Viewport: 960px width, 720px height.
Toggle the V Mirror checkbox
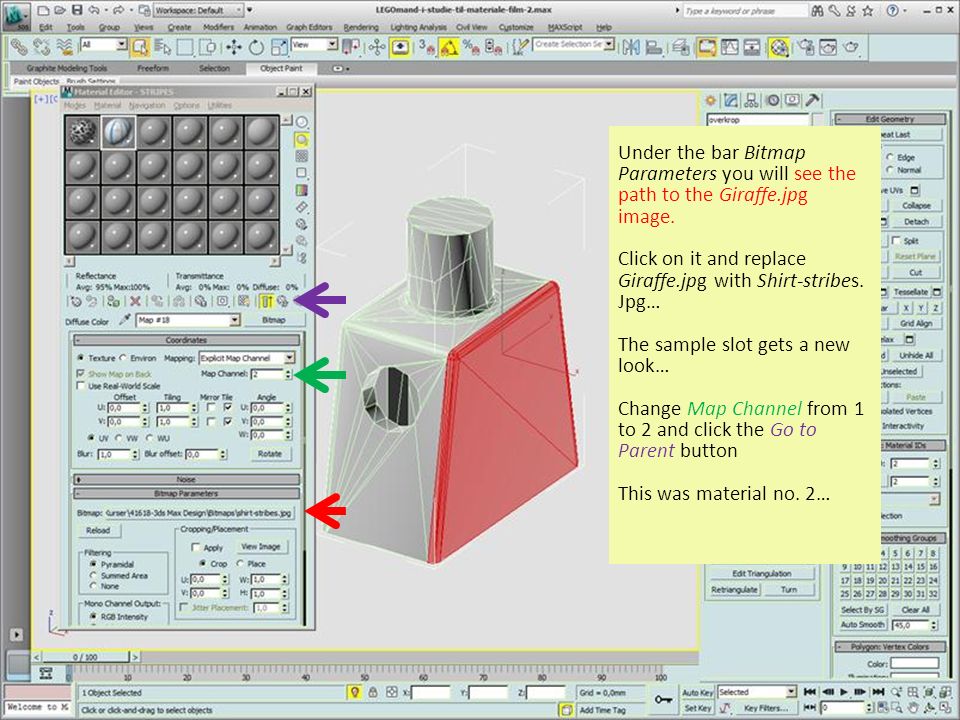[x=211, y=421]
